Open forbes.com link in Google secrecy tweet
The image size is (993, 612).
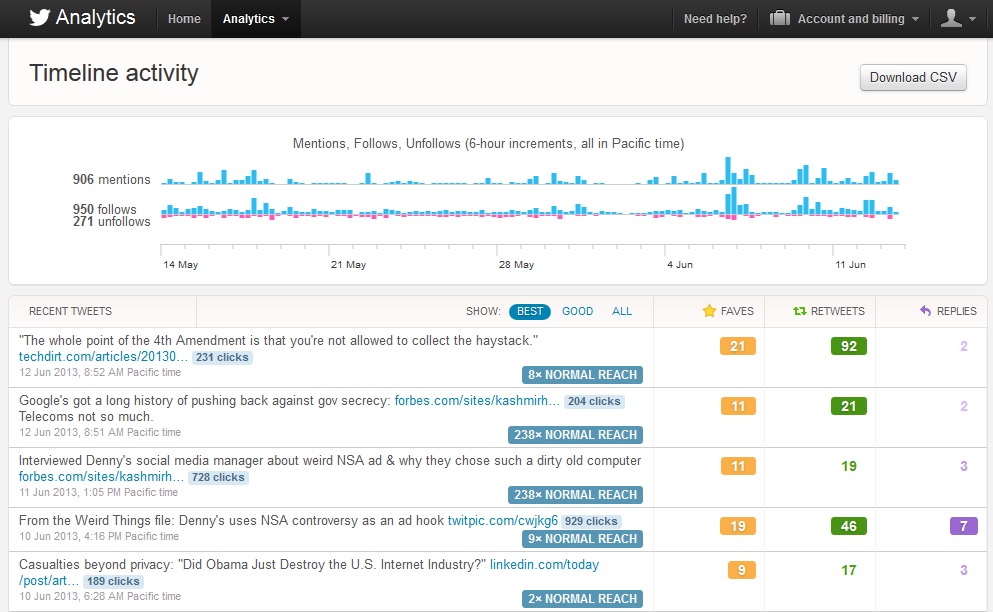point(477,400)
